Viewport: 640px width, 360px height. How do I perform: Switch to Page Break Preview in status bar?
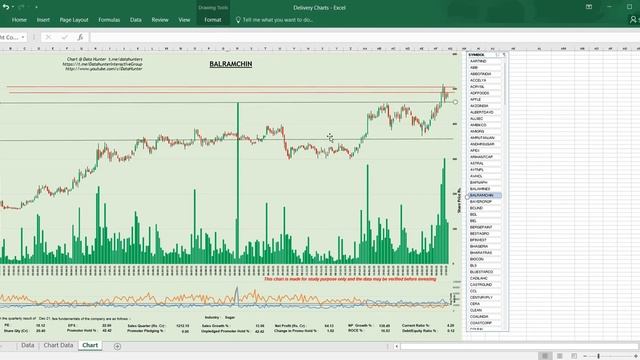pos(574,356)
